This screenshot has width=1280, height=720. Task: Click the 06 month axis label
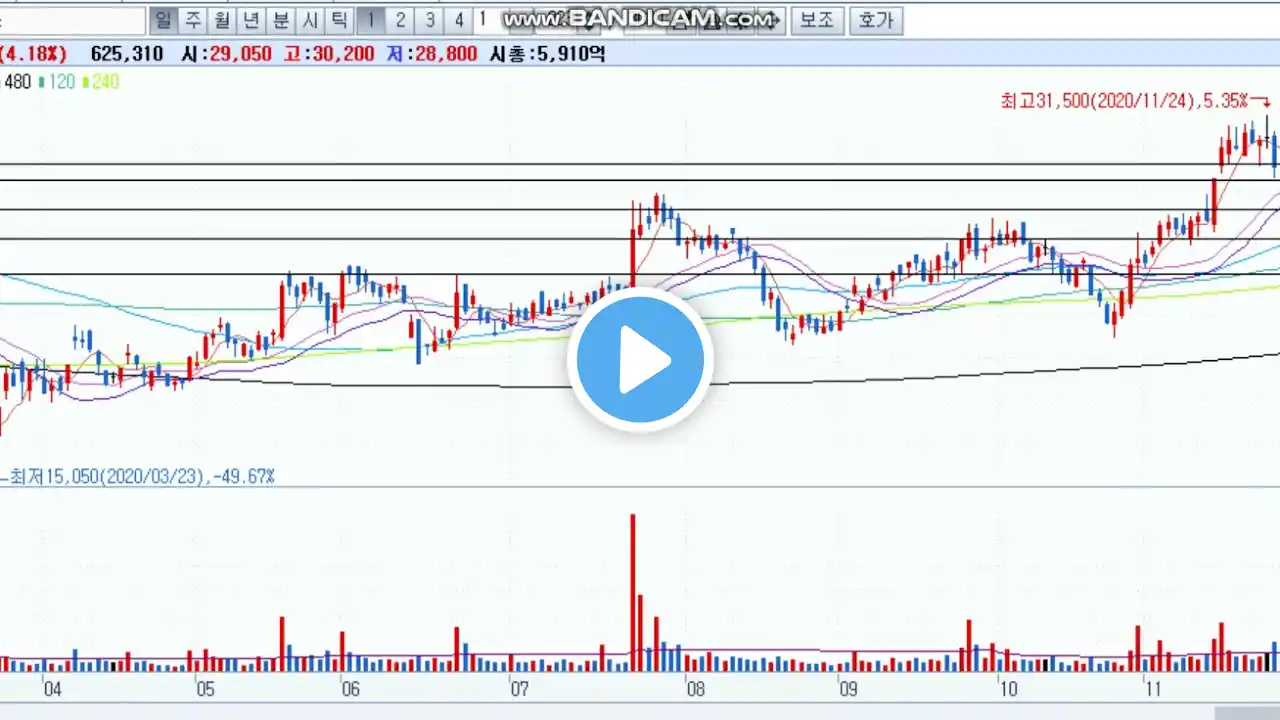coord(350,688)
